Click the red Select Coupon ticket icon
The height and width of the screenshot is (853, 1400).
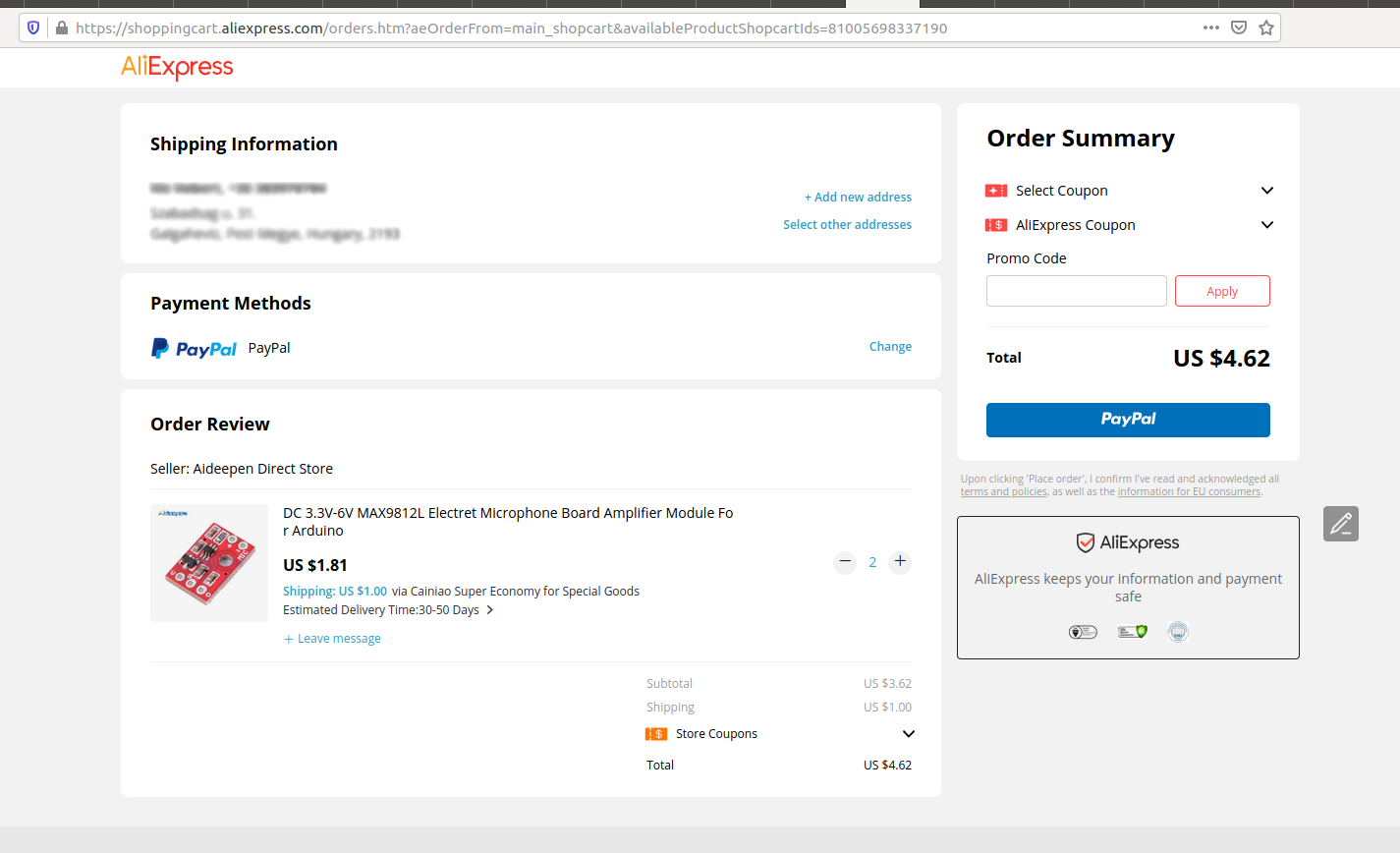(x=996, y=191)
